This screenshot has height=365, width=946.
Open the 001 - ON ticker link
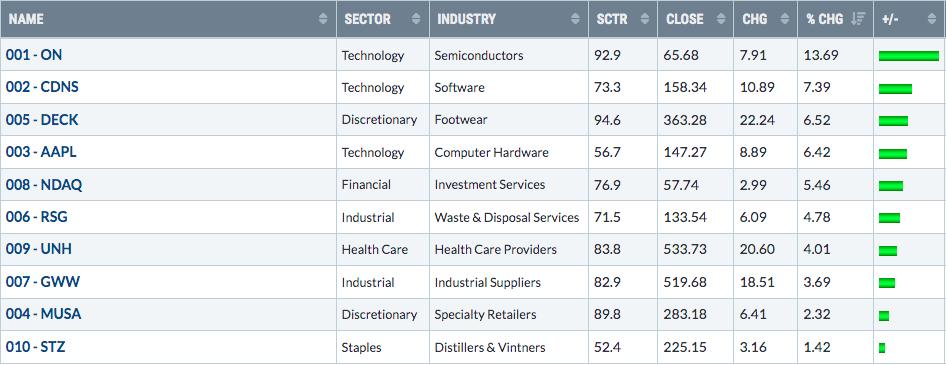click(34, 55)
